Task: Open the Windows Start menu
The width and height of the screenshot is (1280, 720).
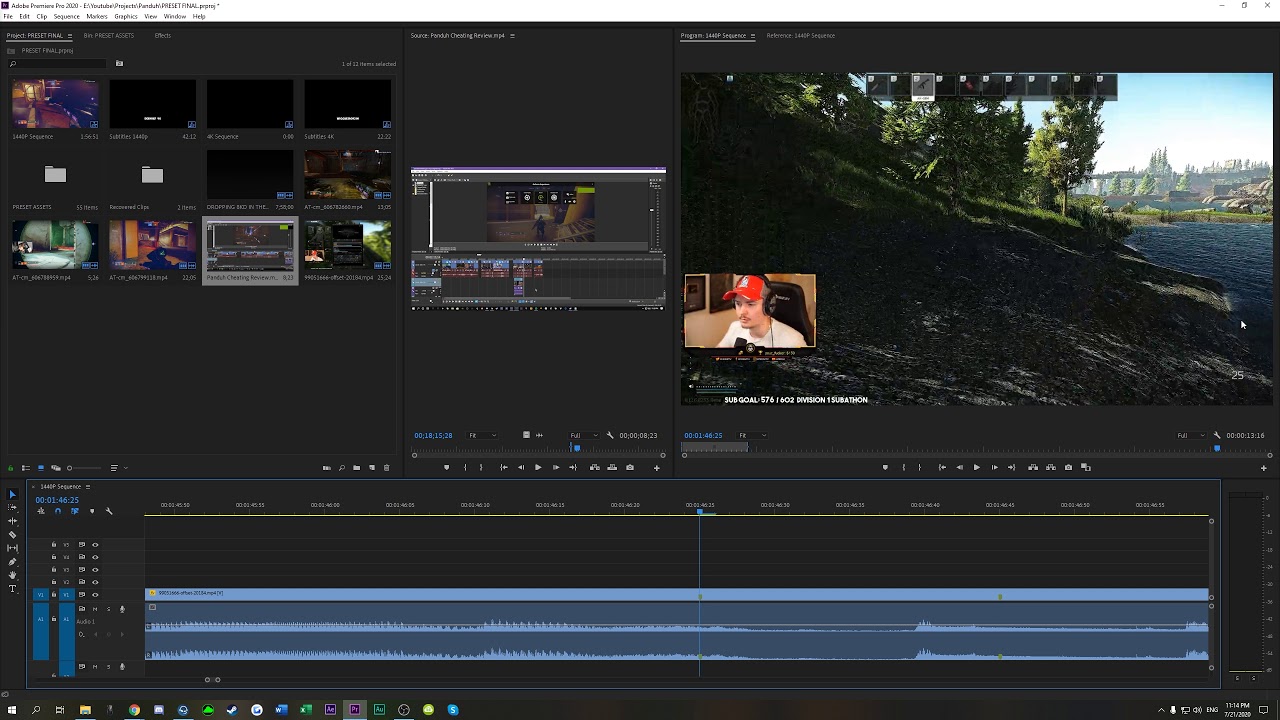Action: click(x=12, y=710)
